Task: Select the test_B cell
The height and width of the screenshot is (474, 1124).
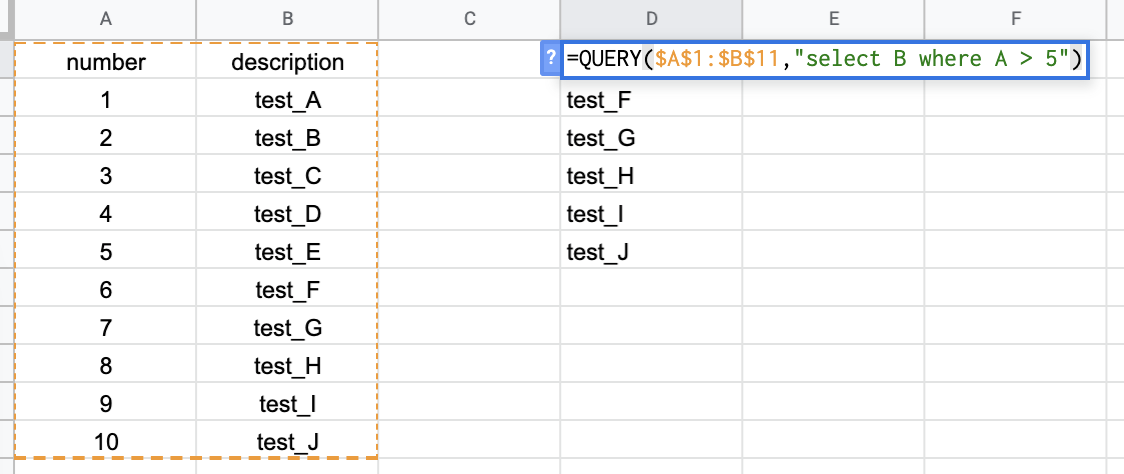Action: (x=287, y=138)
